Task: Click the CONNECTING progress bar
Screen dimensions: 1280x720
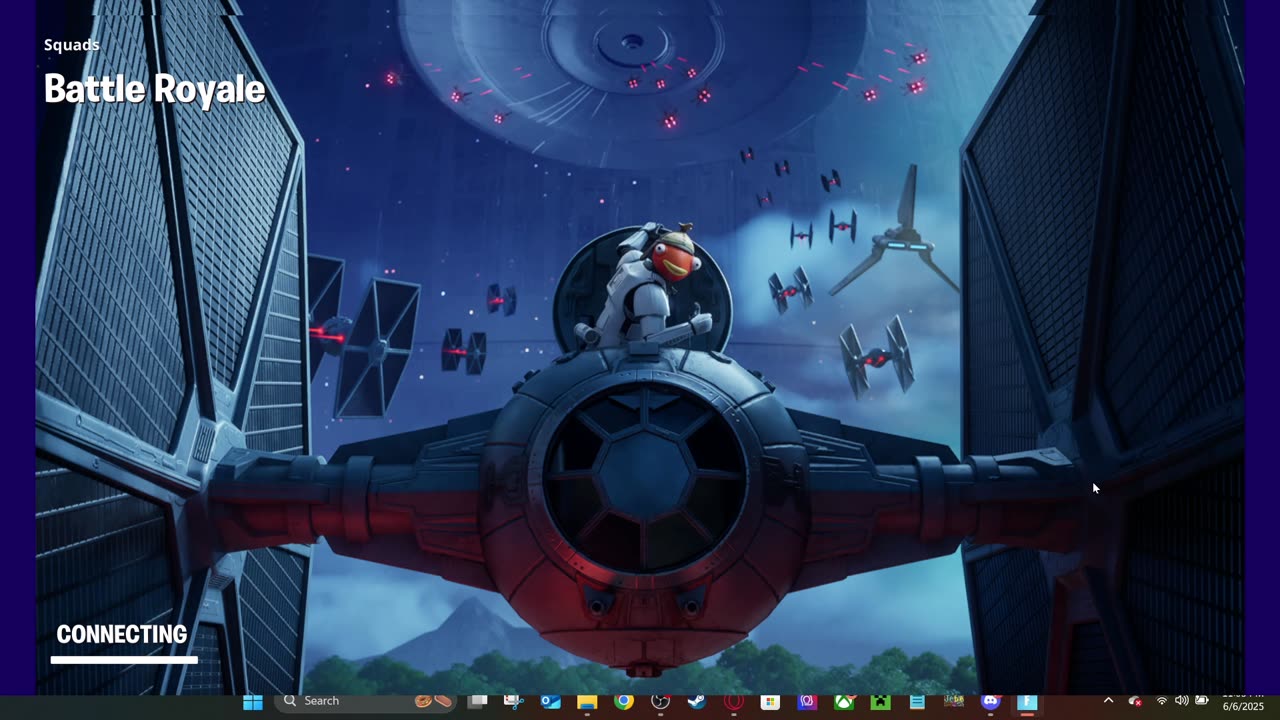Action: 124,660
